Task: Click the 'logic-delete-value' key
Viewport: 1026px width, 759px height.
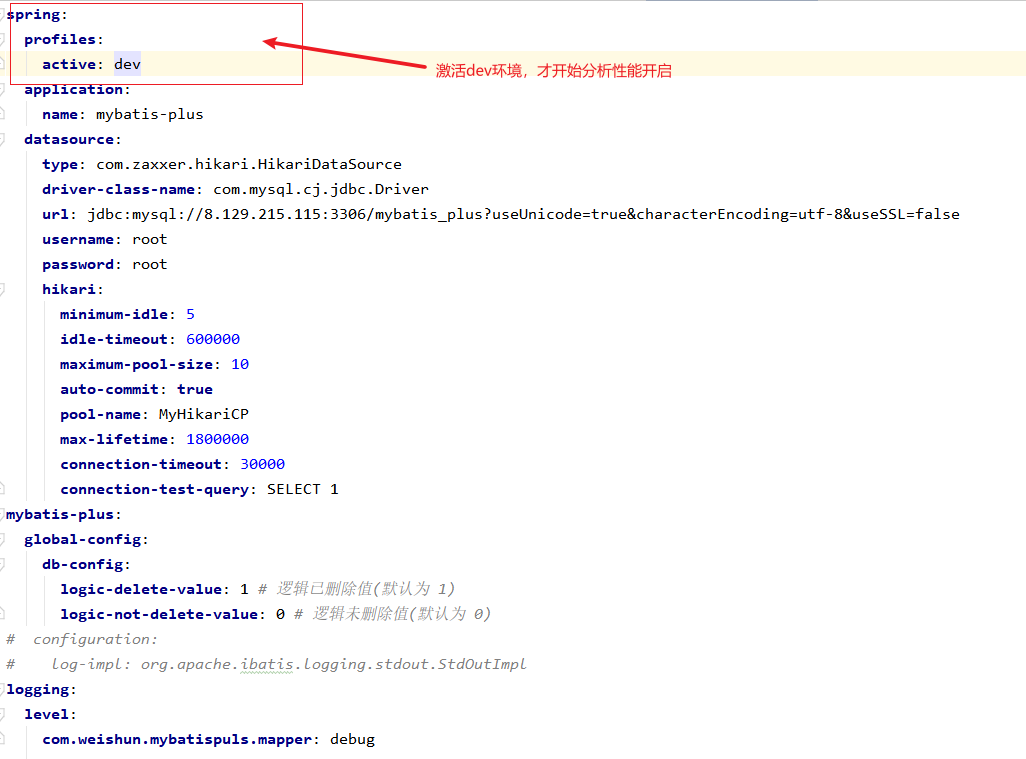Action: pyautogui.click(x=141, y=589)
